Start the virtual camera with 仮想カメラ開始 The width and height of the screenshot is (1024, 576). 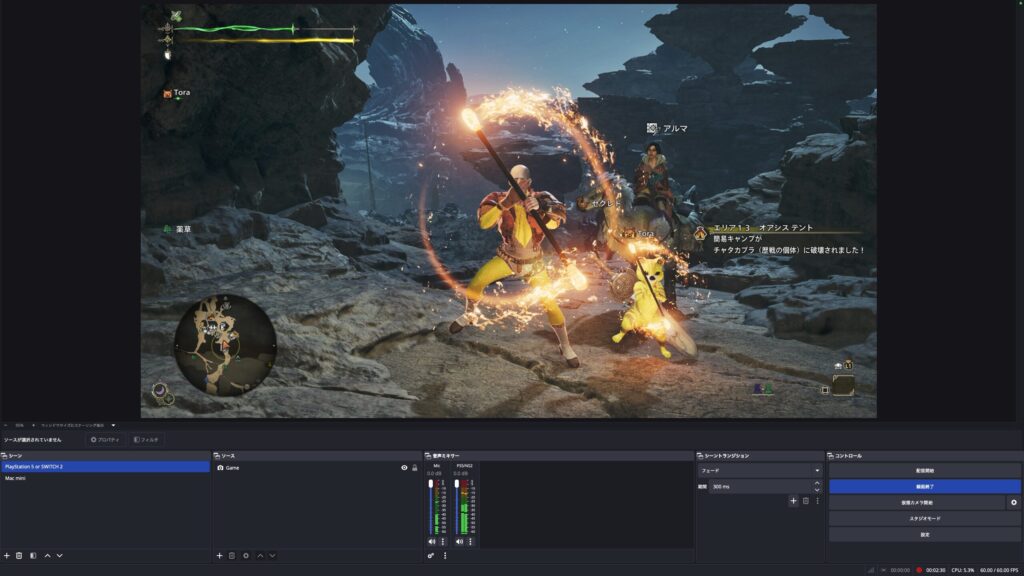pos(917,502)
